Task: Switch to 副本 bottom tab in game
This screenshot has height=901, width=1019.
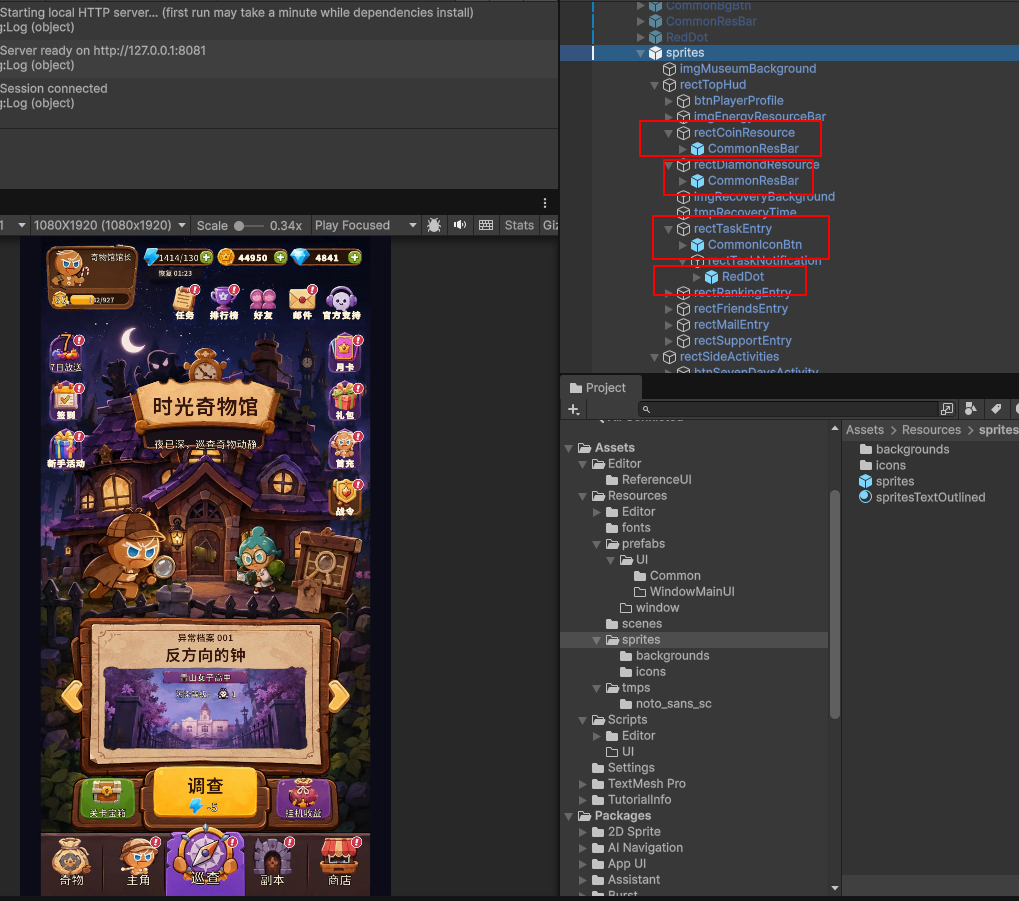Action: [x=272, y=862]
